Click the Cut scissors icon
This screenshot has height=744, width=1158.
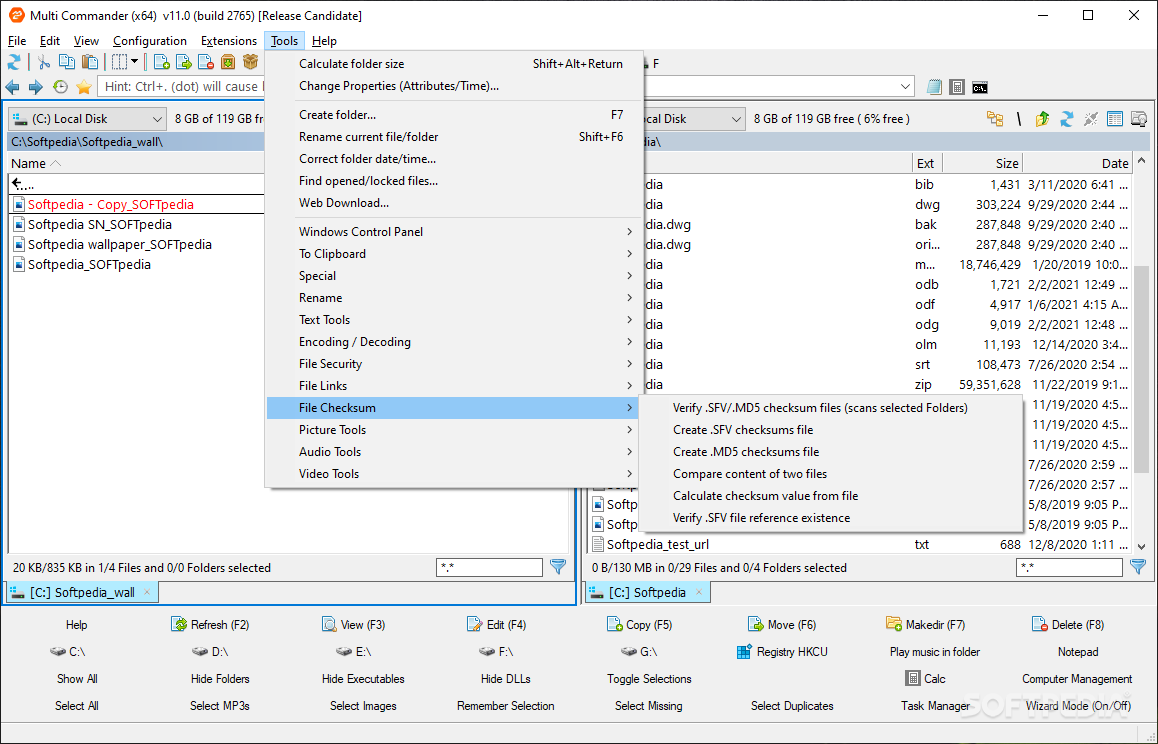tap(44, 63)
